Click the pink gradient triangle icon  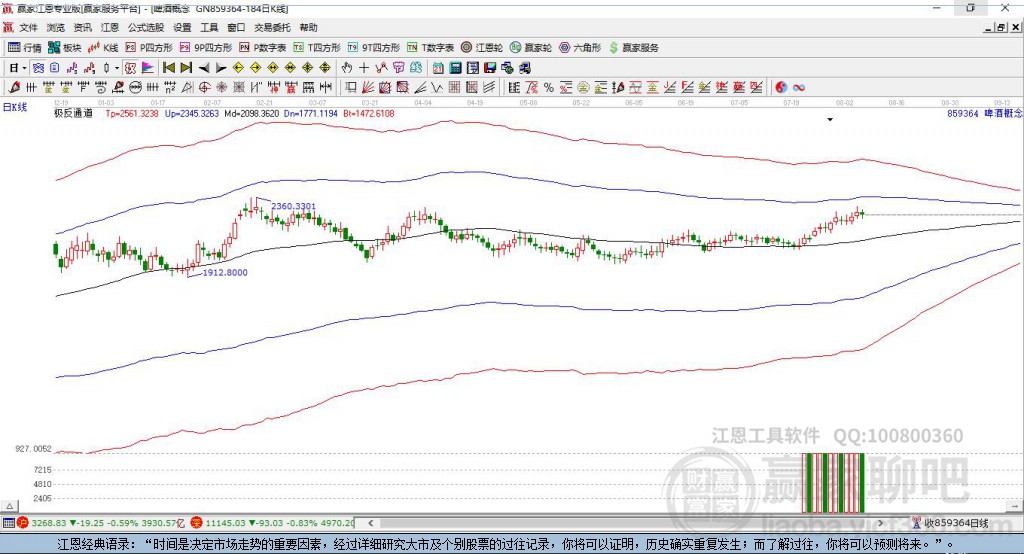click(x=148, y=68)
